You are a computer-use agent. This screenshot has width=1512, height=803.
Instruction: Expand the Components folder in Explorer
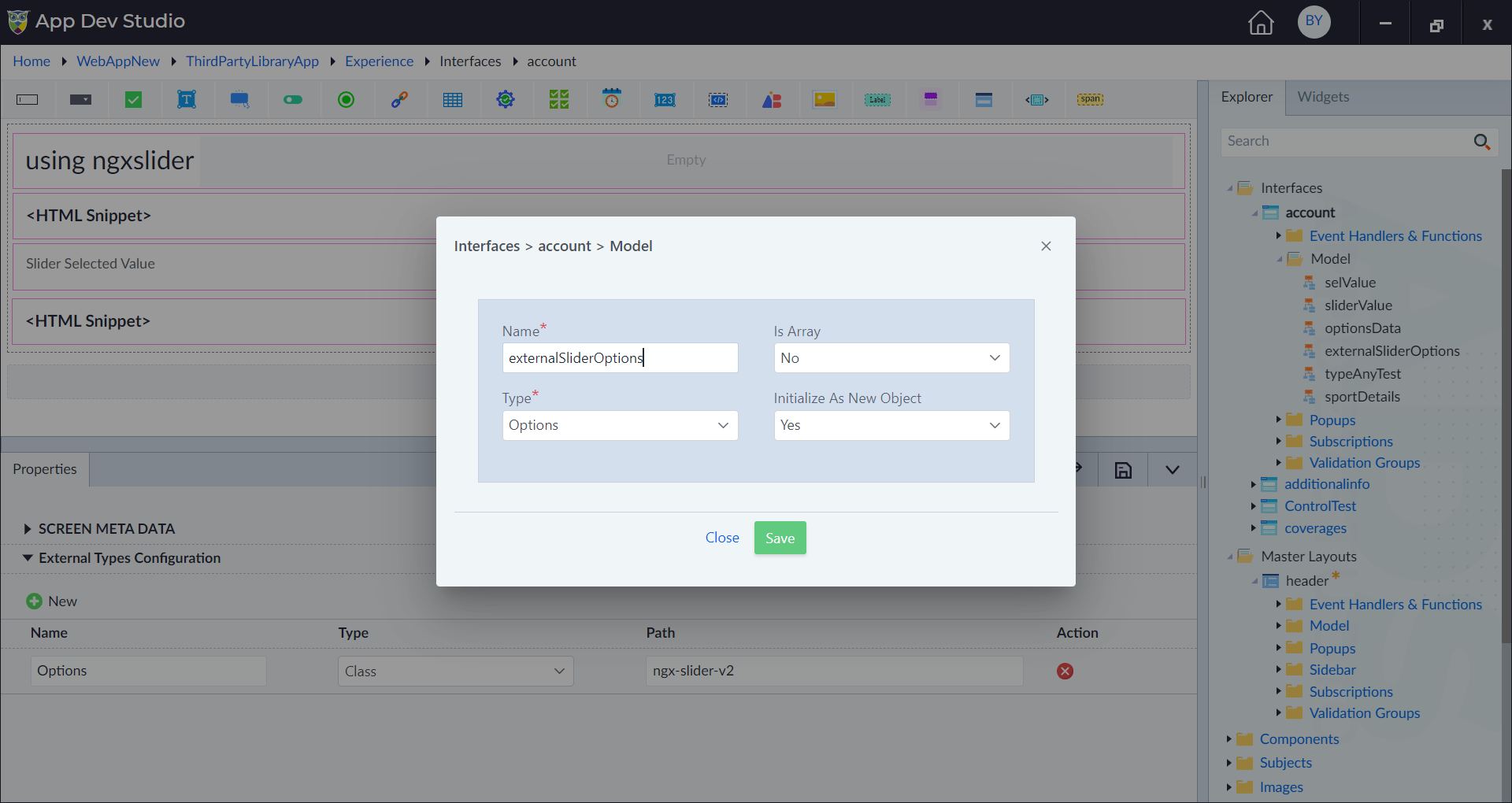pyautogui.click(x=1228, y=739)
